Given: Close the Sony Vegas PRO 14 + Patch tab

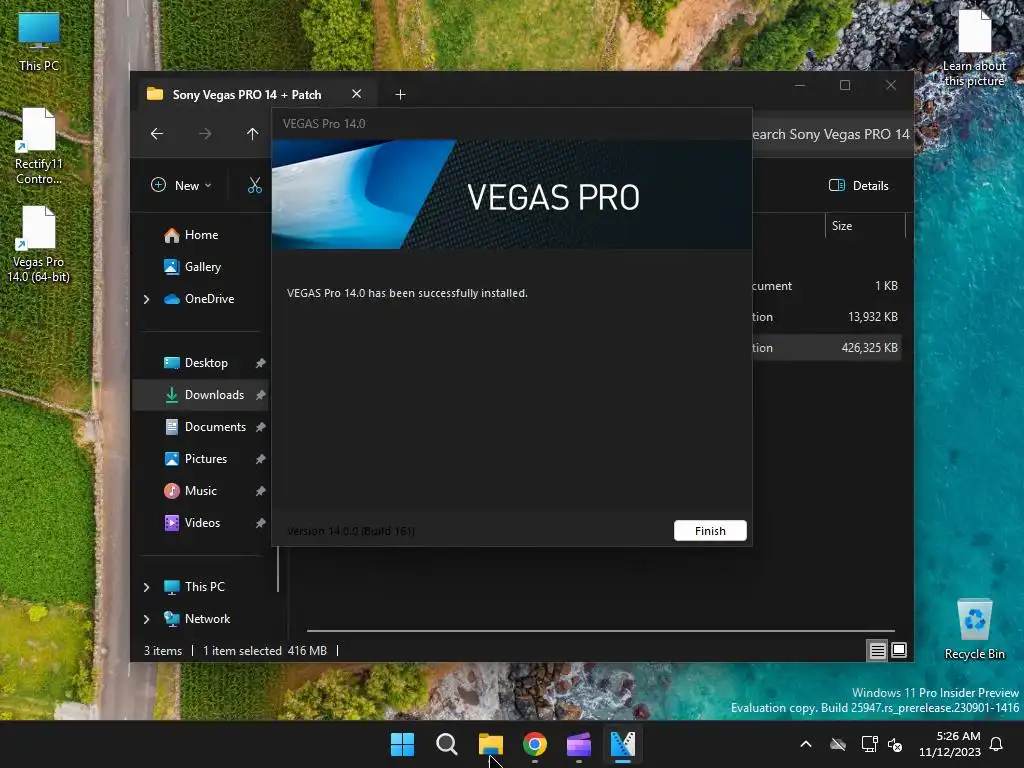Looking at the screenshot, I should (357, 94).
